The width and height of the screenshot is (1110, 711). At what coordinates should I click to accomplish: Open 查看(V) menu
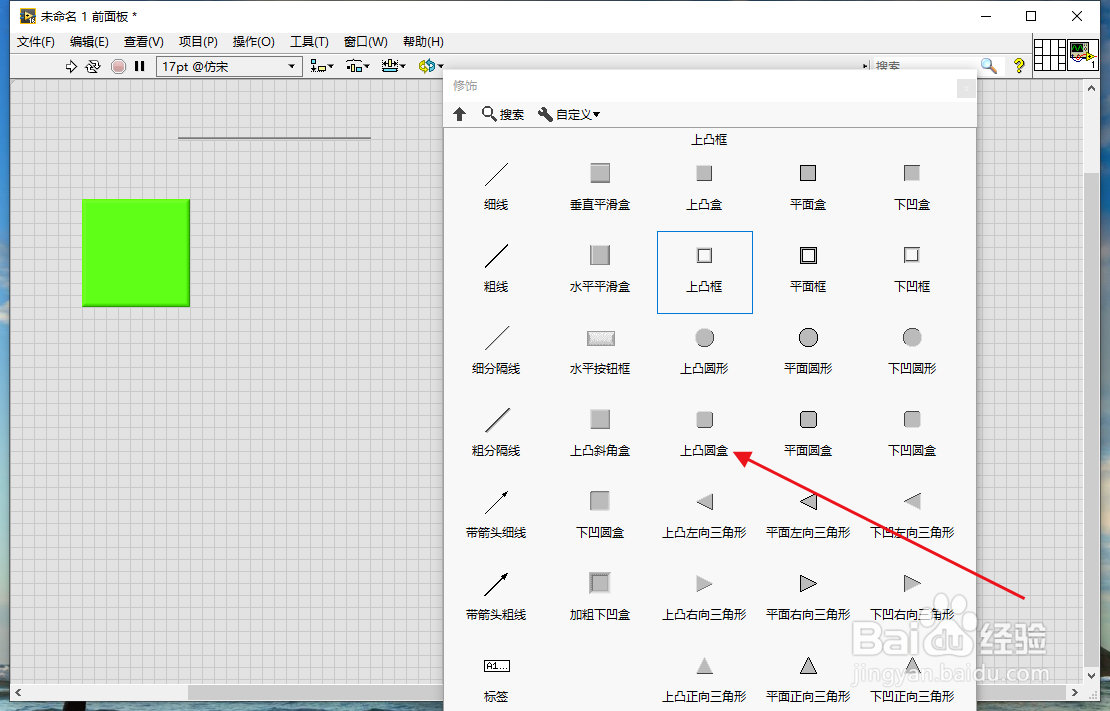(144, 42)
